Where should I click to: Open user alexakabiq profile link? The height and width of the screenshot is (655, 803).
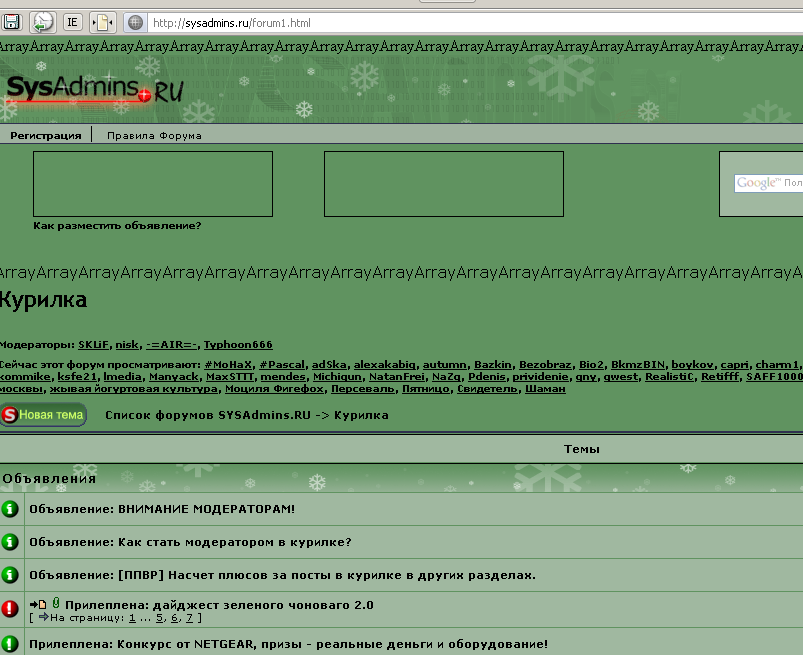[385, 365]
